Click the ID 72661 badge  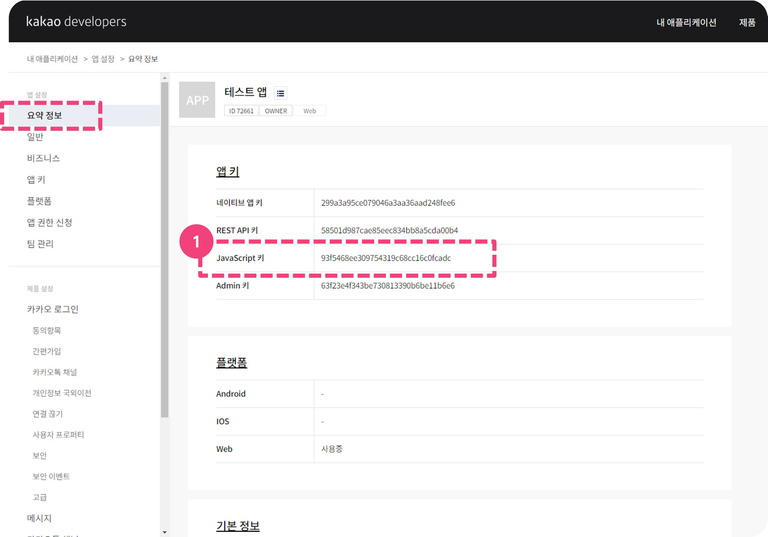(241, 111)
